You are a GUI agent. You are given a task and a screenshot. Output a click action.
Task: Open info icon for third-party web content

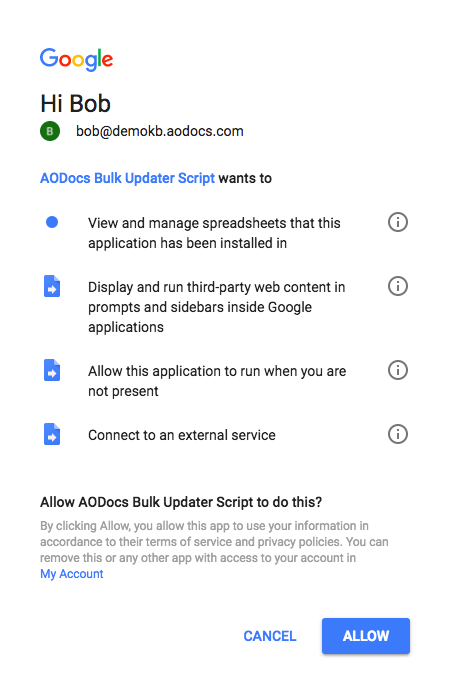tap(398, 286)
